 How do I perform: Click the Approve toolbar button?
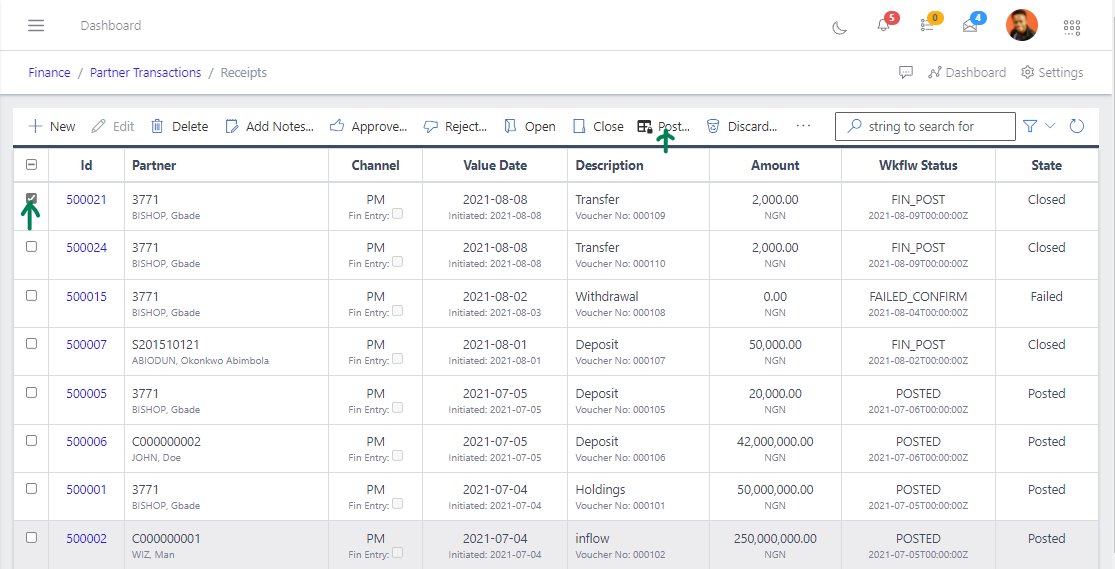[x=368, y=126]
